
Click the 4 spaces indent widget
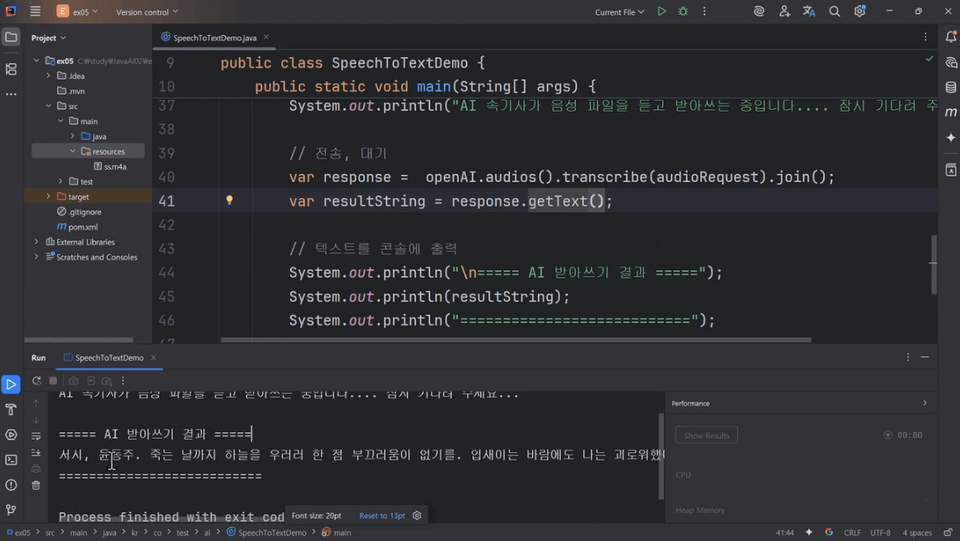(x=917, y=532)
